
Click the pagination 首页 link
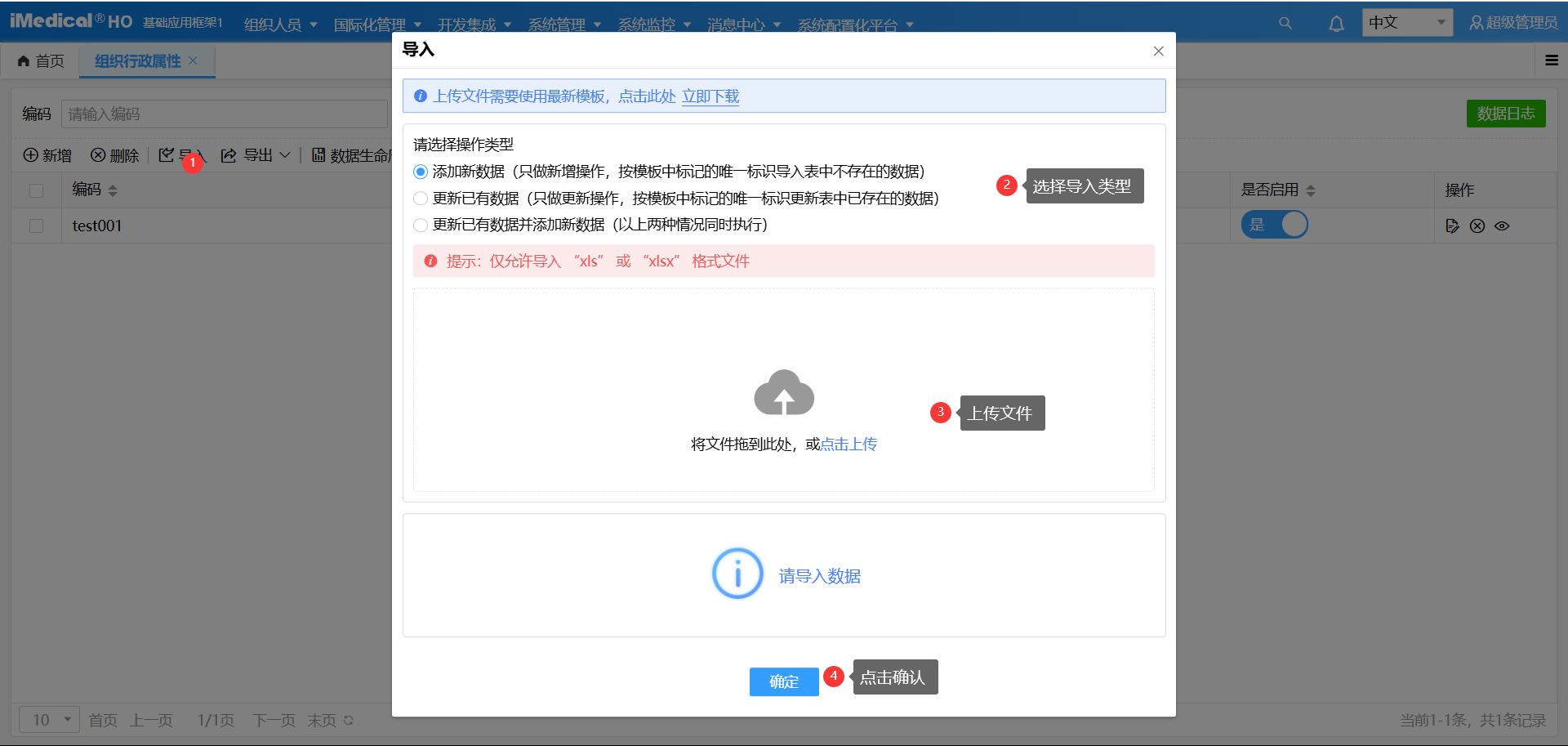pyautogui.click(x=103, y=721)
